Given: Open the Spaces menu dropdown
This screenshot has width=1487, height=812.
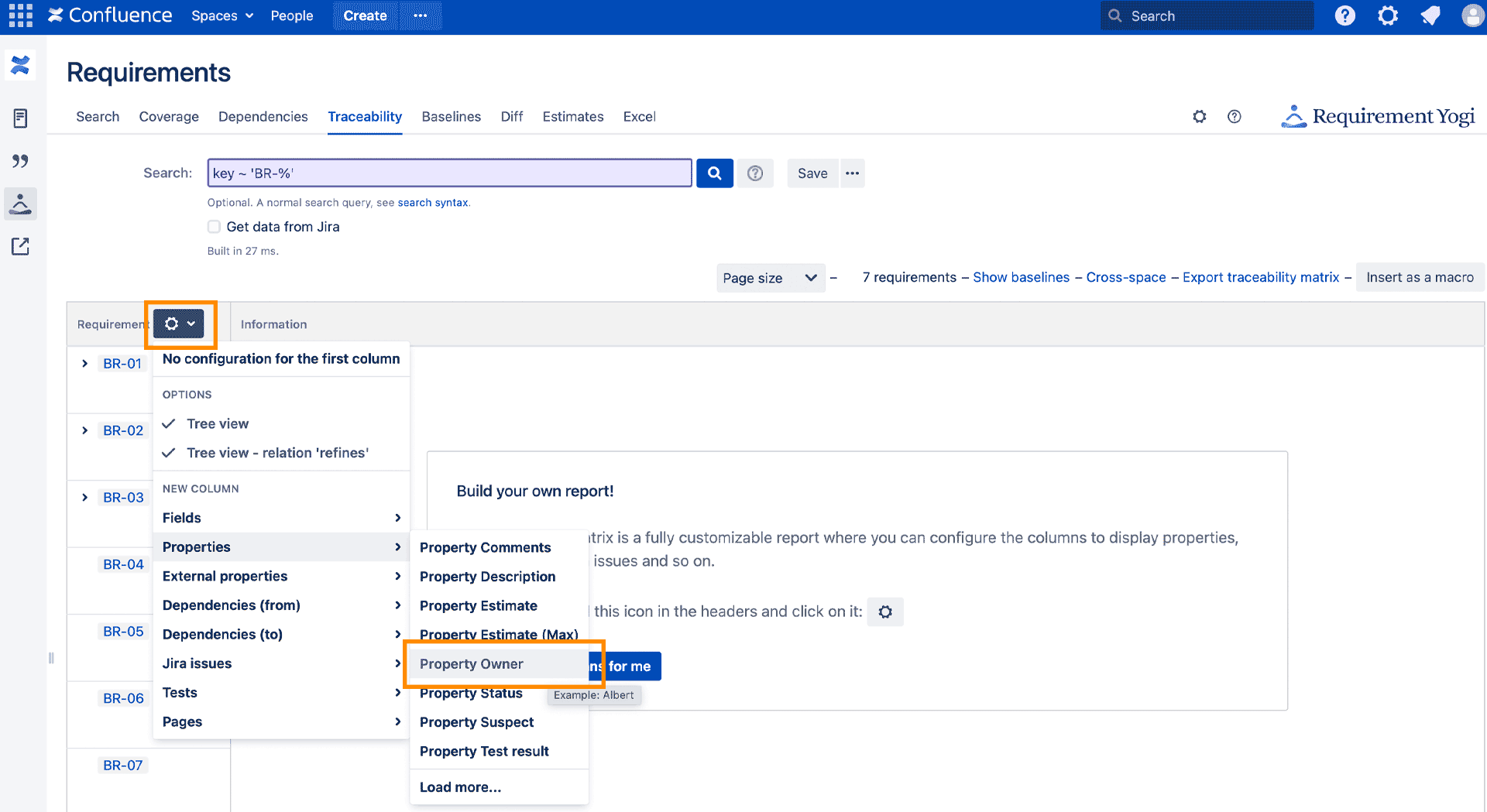Looking at the screenshot, I should tap(222, 15).
